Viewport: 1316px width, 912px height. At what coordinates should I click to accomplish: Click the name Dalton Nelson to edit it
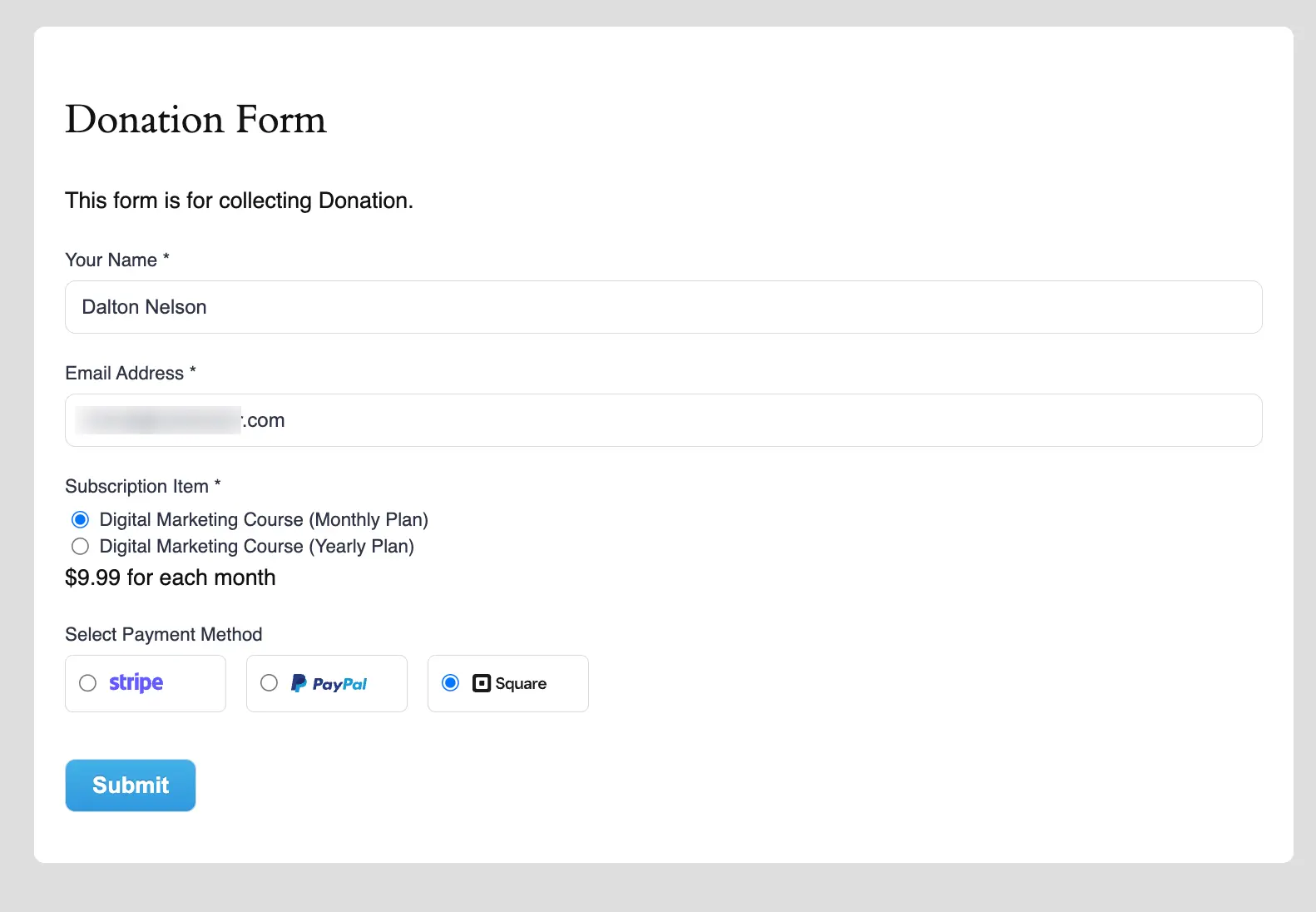(x=143, y=307)
